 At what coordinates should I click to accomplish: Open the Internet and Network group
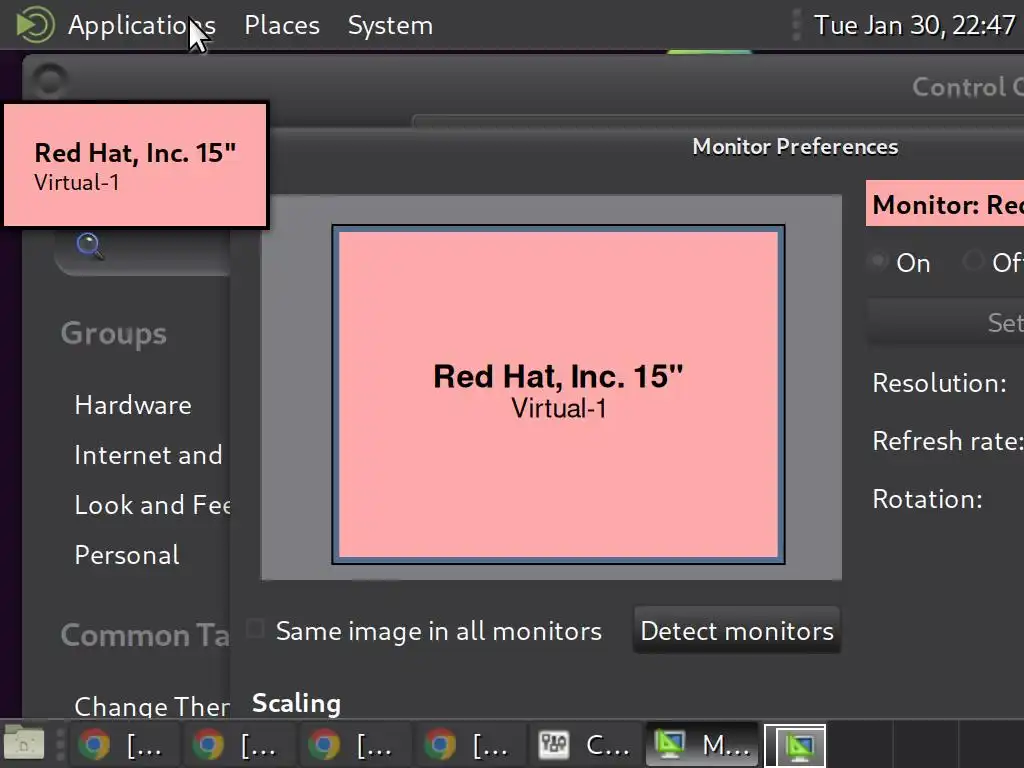tap(149, 455)
